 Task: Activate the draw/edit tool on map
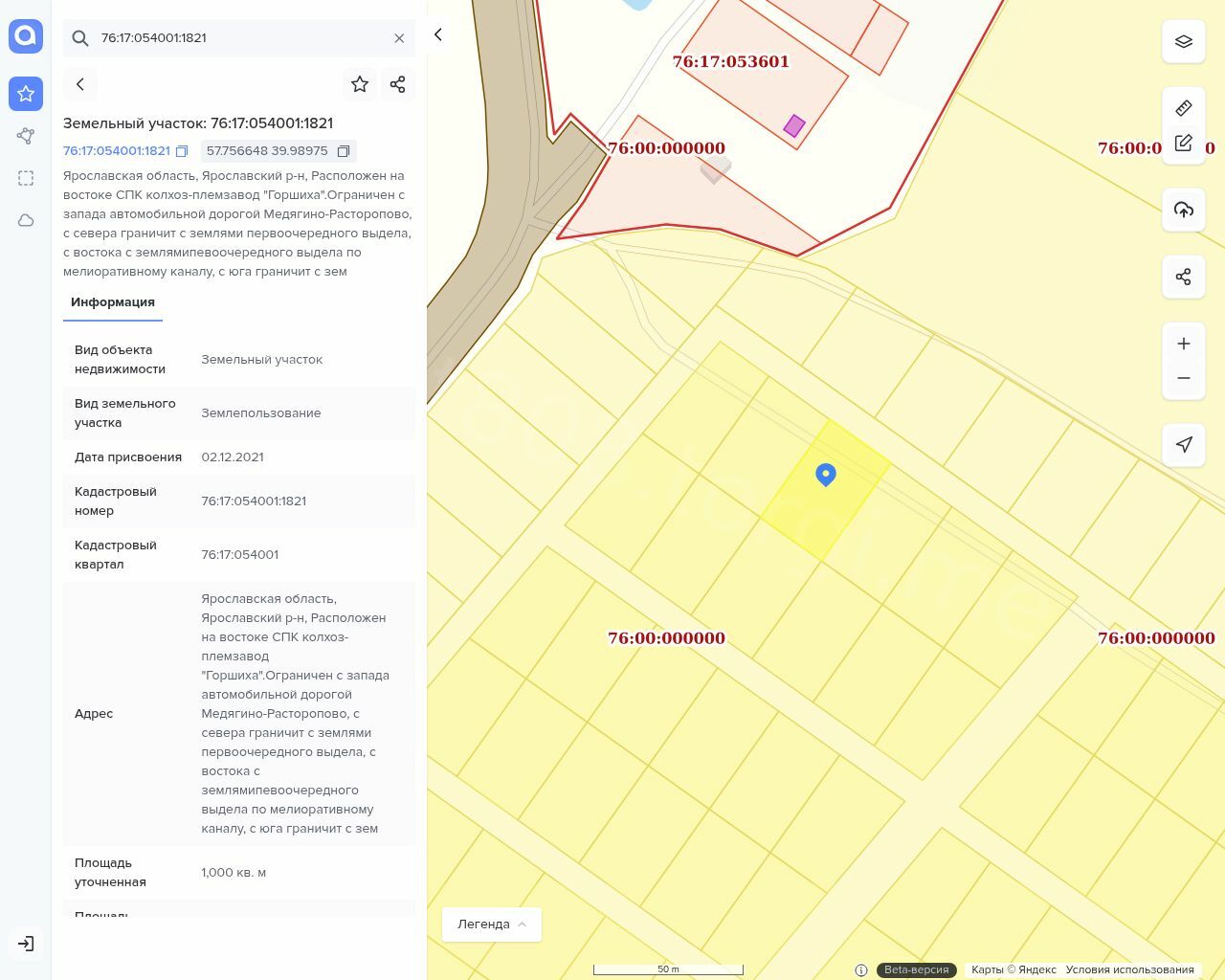pos(1183,143)
